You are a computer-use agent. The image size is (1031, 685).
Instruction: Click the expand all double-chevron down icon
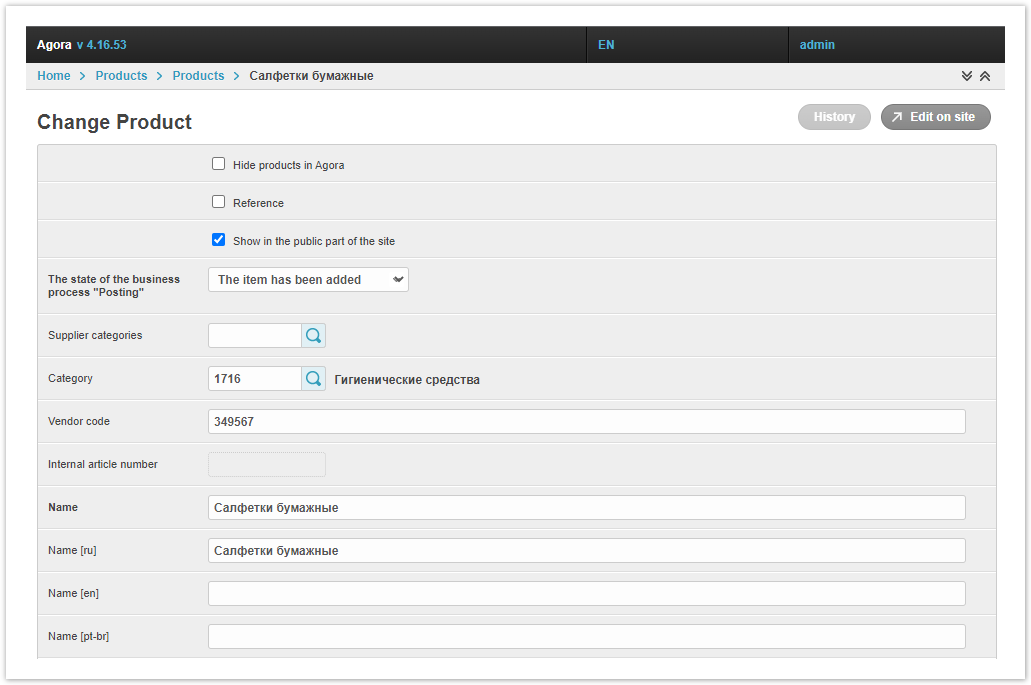pyautogui.click(x=967, y=76)
